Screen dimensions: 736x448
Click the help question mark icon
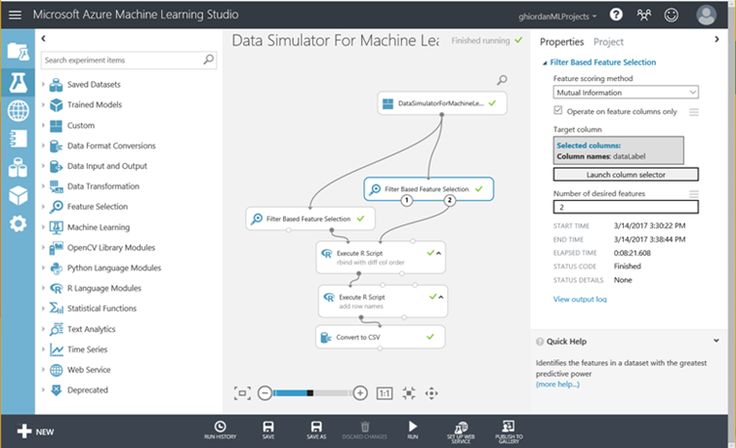click(x=616, y=15)
